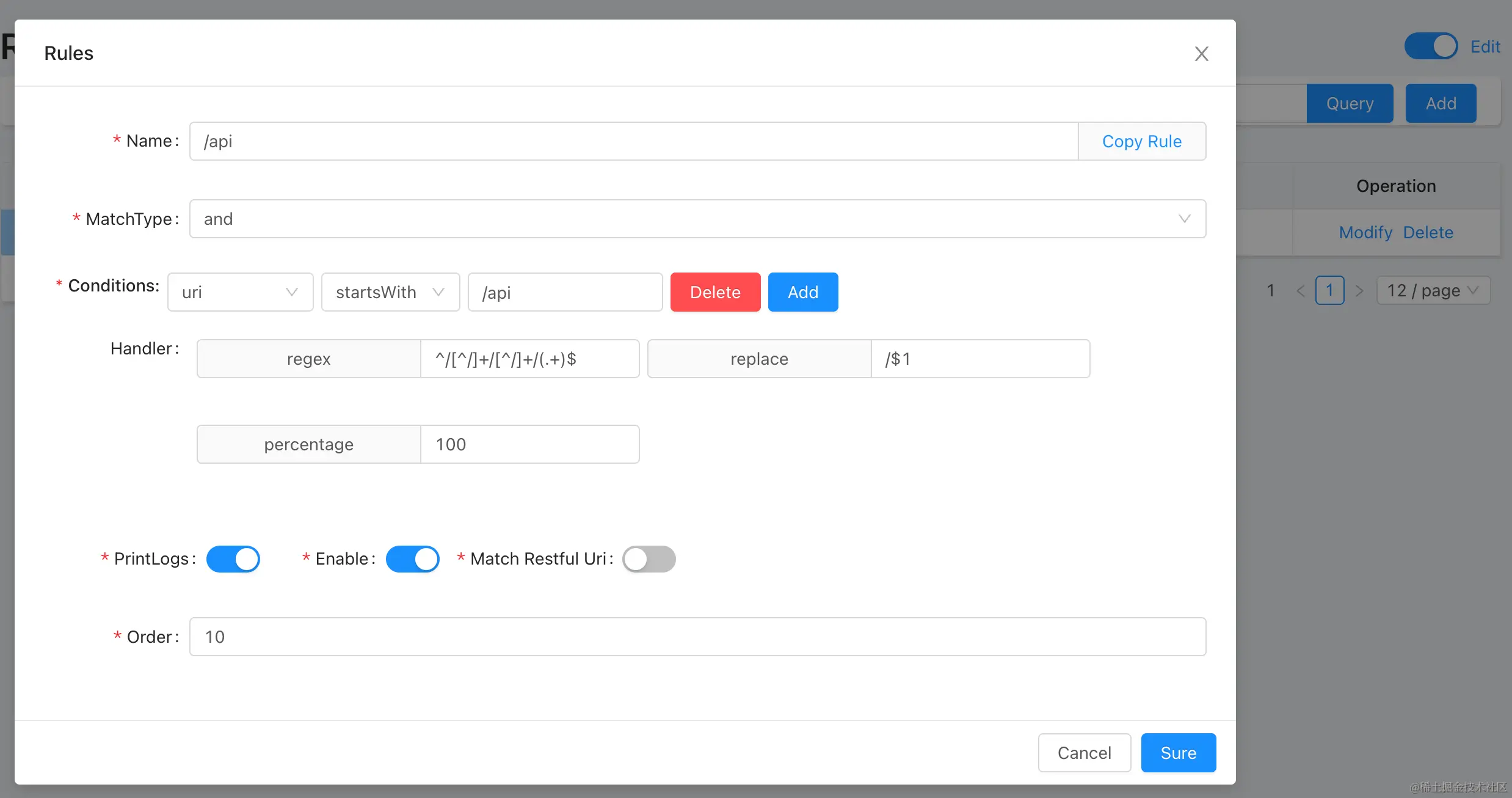Open the MatchType dropdown
This screenshot has height=798, width=1512.
point(697,219)
